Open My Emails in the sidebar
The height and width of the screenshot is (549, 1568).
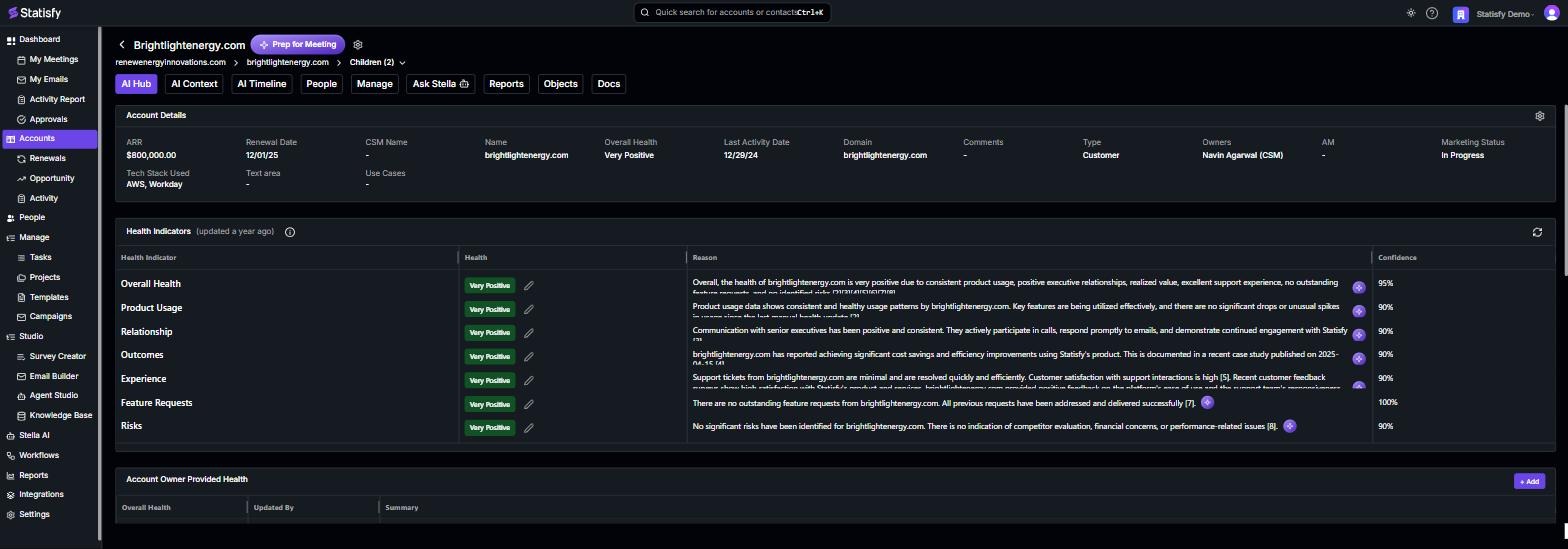click(x=48, y=80)
